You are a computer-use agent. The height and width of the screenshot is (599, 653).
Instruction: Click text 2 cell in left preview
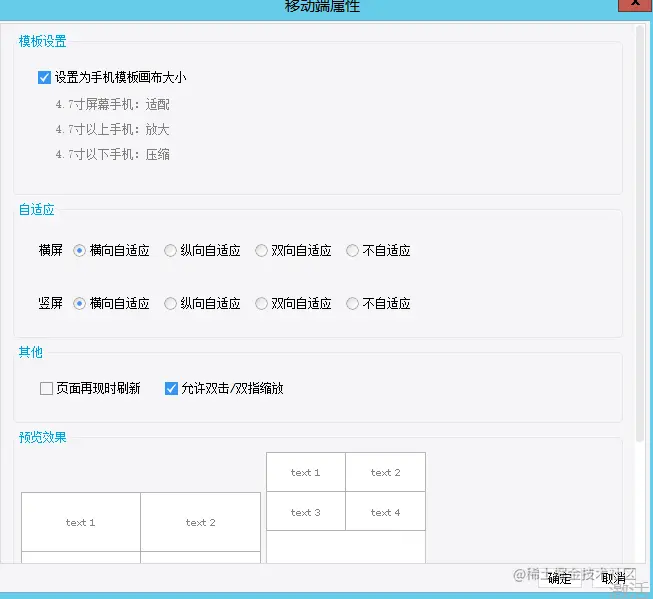201,522
